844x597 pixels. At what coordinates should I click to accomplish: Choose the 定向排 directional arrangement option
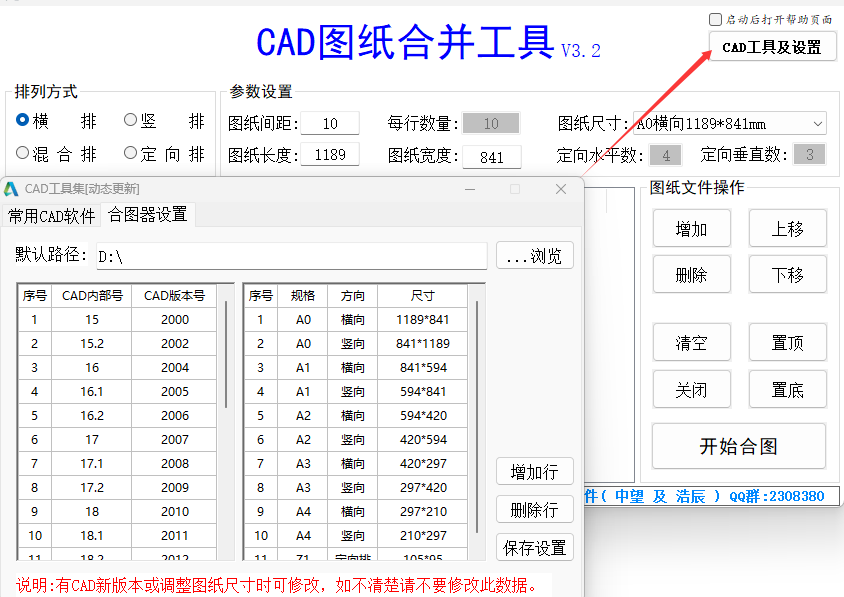pyautogui.click(x=131, y=153)
